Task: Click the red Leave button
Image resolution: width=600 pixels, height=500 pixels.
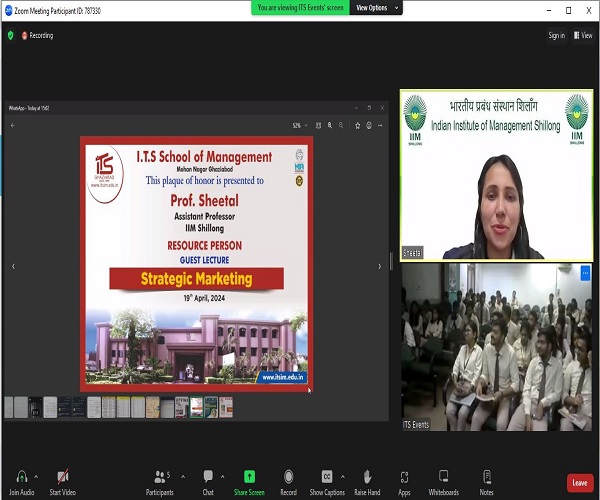Action: click(580, 483)
